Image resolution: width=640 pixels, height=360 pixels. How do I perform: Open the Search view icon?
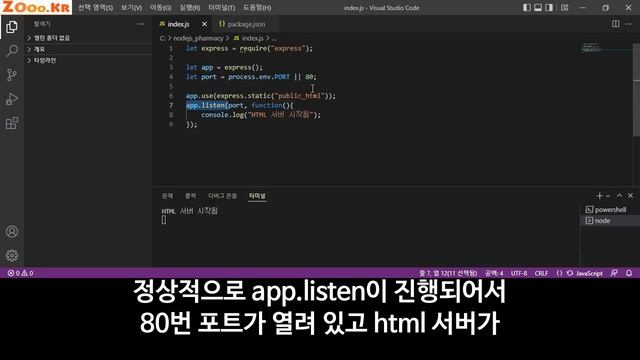pyautogui.click(x=12, y=51)
